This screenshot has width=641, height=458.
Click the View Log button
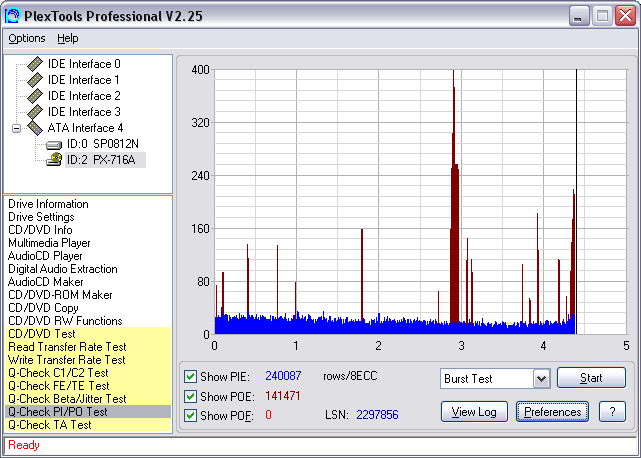474,412
